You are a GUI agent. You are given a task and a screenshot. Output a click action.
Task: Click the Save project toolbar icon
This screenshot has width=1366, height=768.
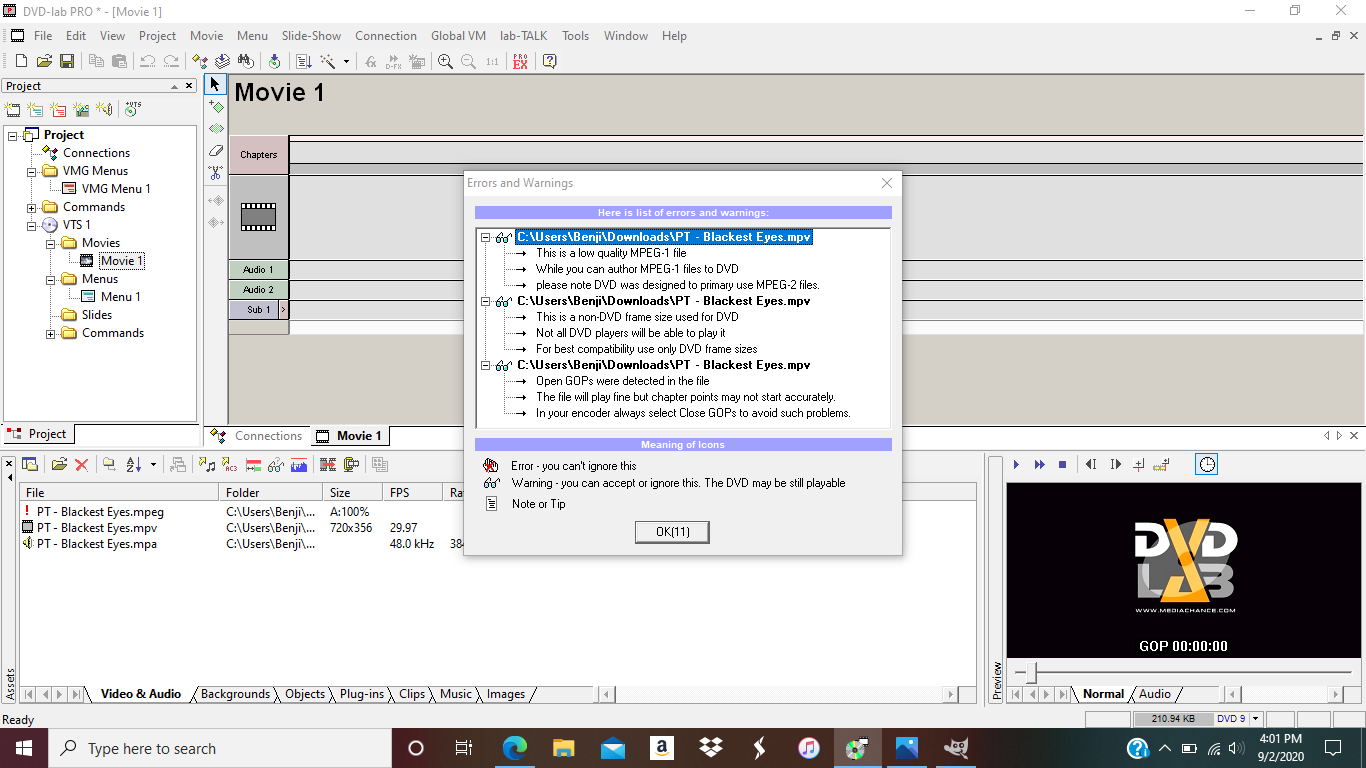tap(67, 61)
